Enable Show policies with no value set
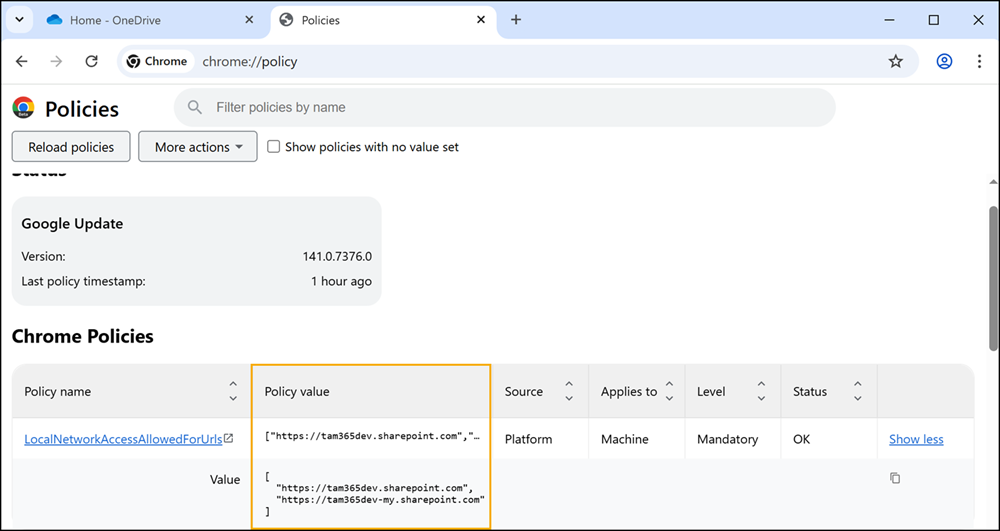This screenshot has width=1000, height=531. point(274,147)
